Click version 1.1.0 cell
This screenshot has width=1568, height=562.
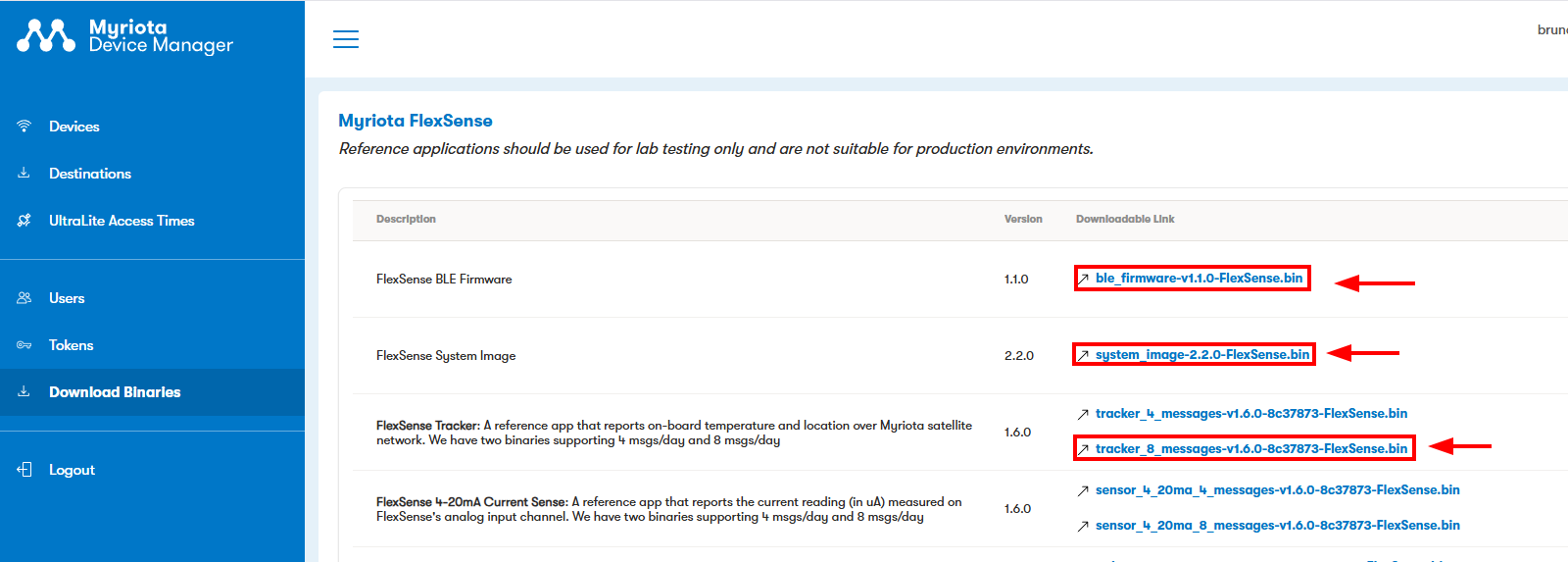(x=1016, y=280)
